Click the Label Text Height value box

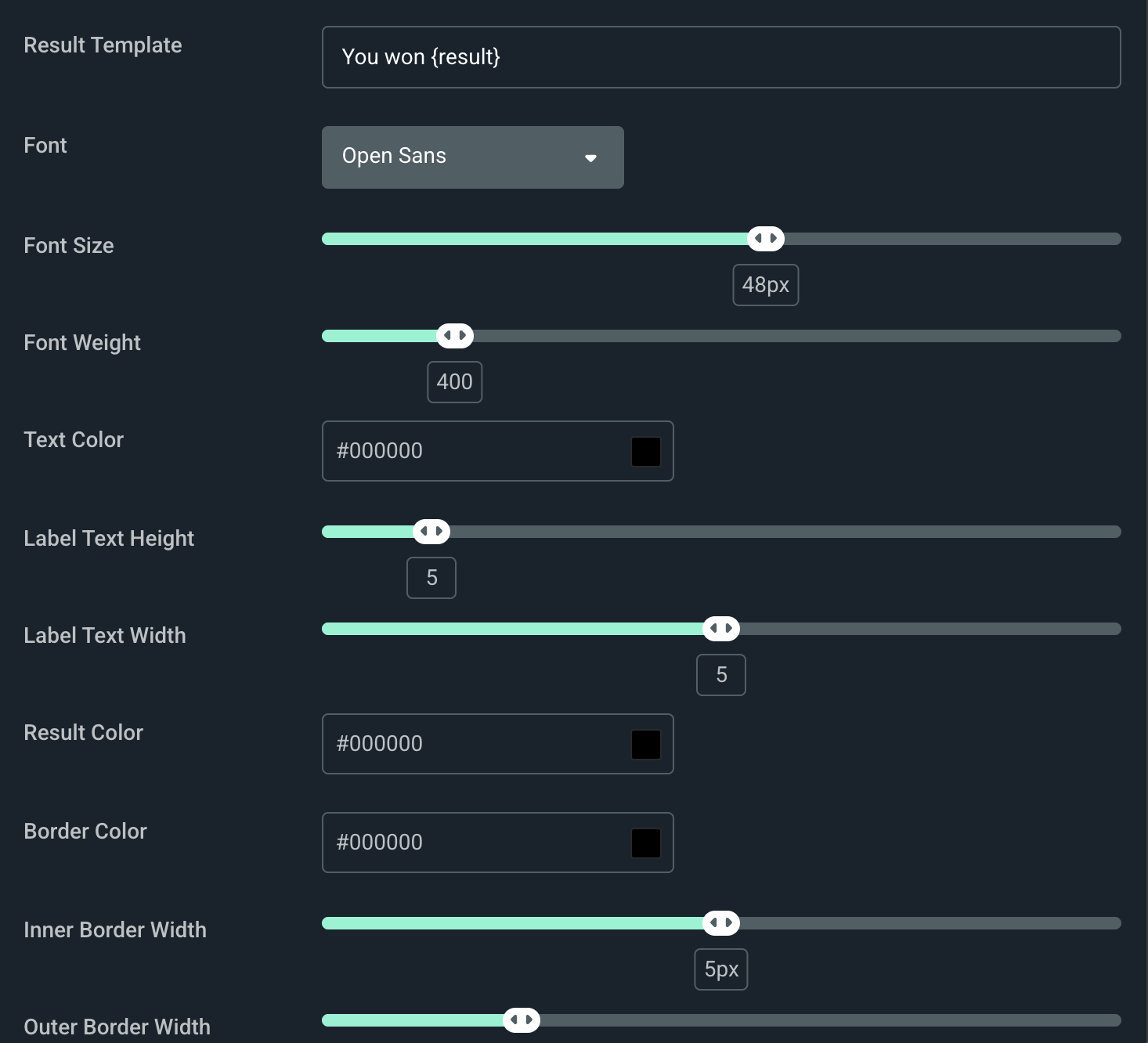click(x=431, y=578)
